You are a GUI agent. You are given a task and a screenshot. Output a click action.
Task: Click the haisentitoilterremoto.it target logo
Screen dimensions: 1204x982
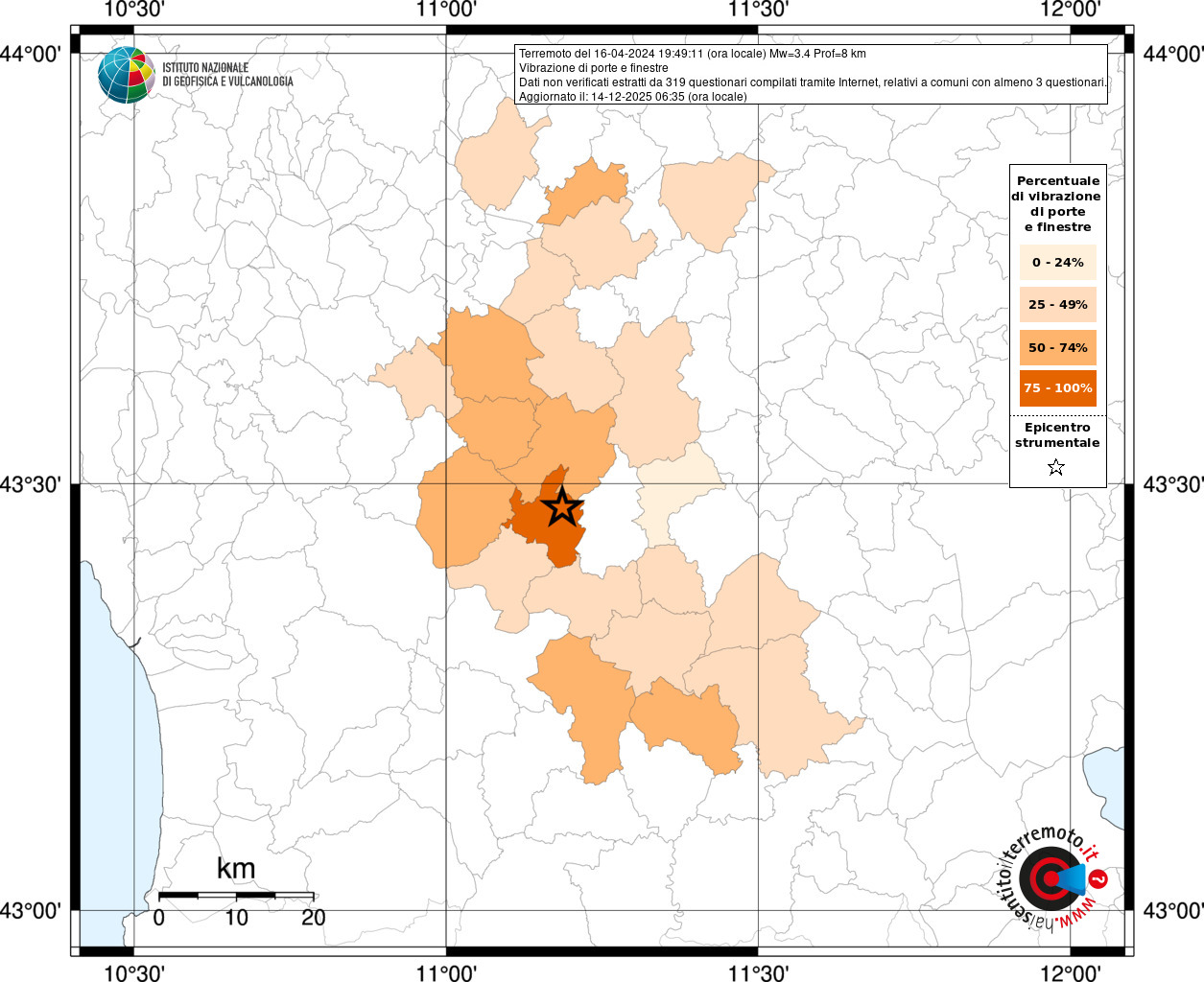[x=1052, y=879]
